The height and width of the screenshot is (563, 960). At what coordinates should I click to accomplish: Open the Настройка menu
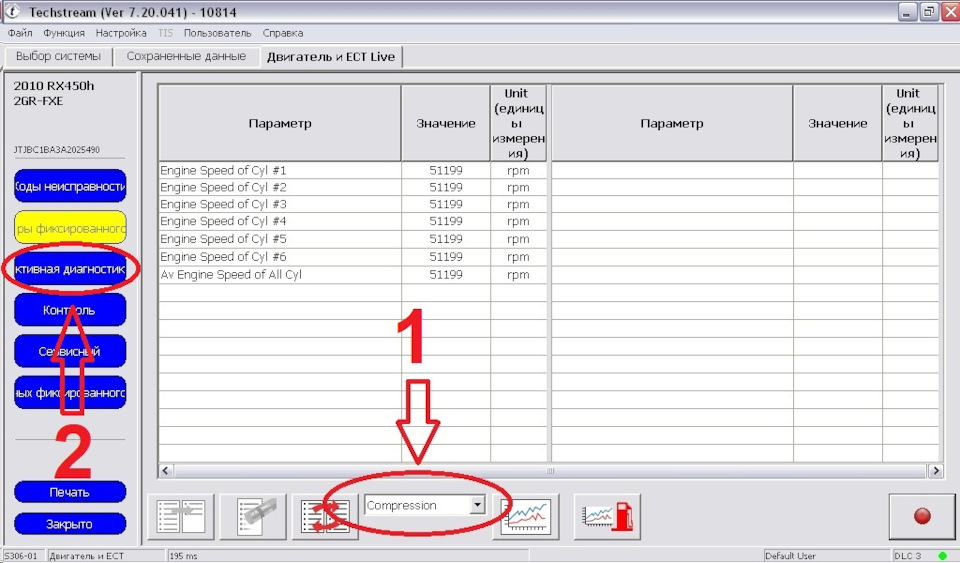121,33
